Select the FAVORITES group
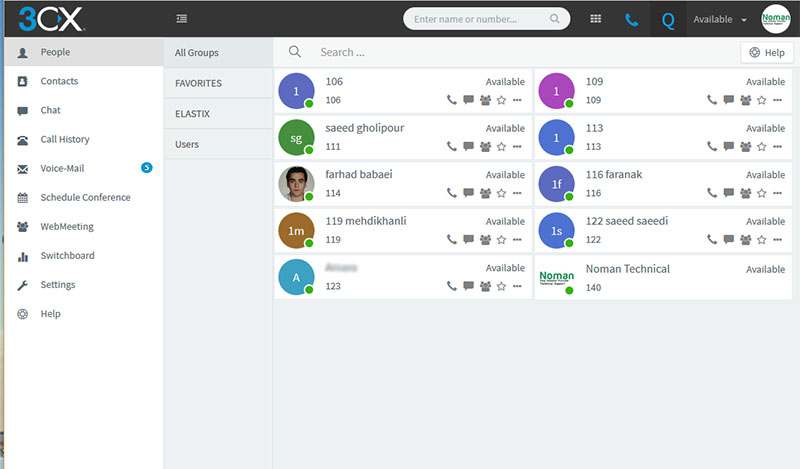This screenshot has width=800, height=469. tap(198, 83)
